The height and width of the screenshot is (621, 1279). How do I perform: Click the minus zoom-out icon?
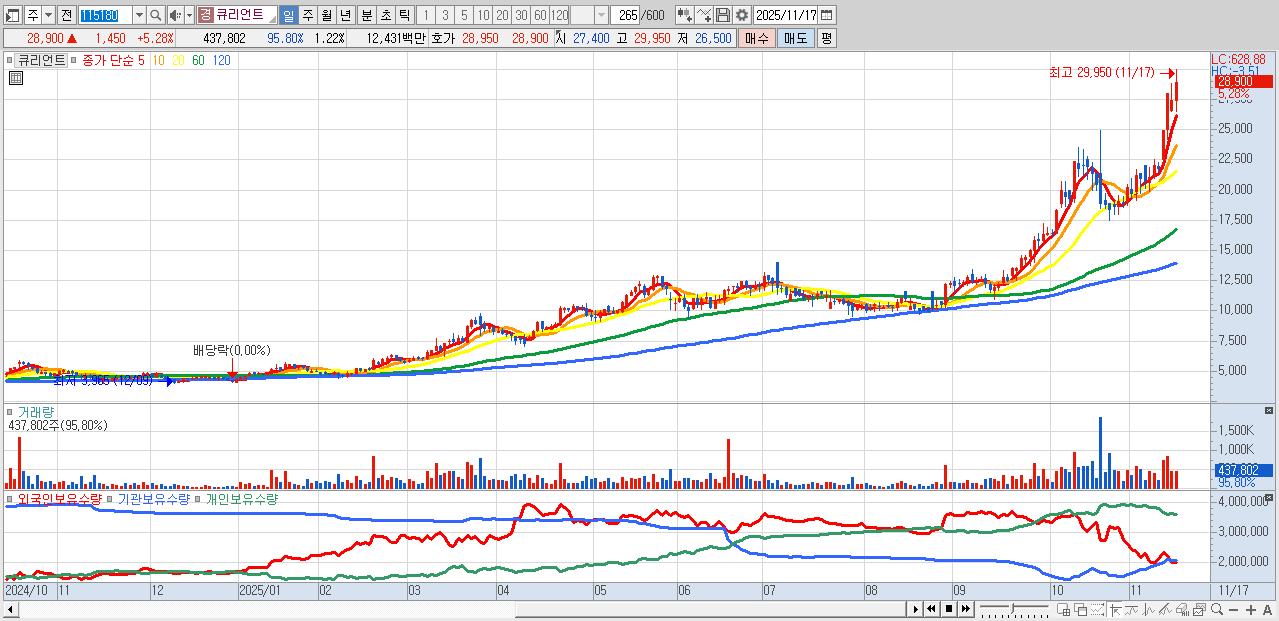coord(1234,610)
